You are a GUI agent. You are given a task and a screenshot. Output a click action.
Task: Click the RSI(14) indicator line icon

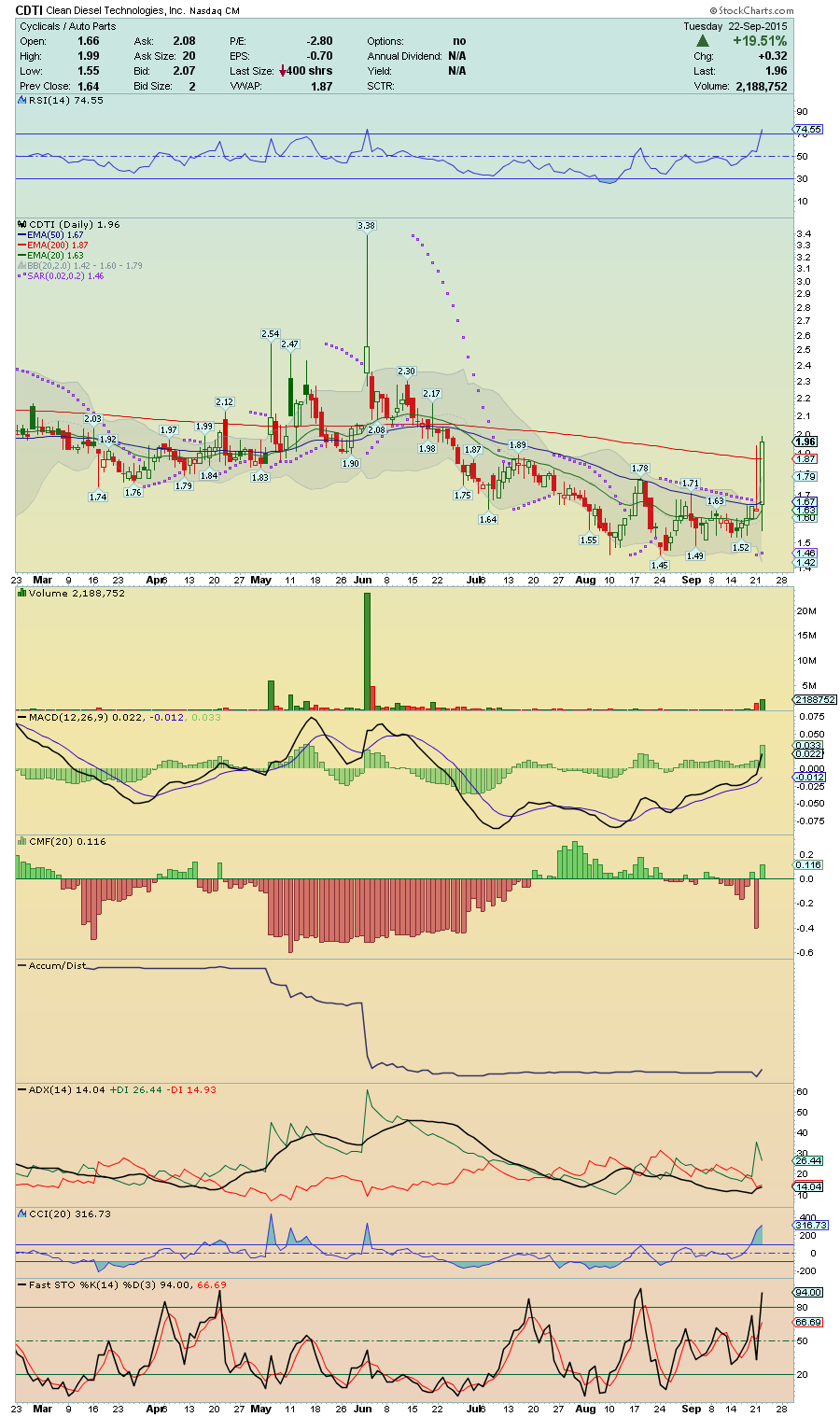22,101
